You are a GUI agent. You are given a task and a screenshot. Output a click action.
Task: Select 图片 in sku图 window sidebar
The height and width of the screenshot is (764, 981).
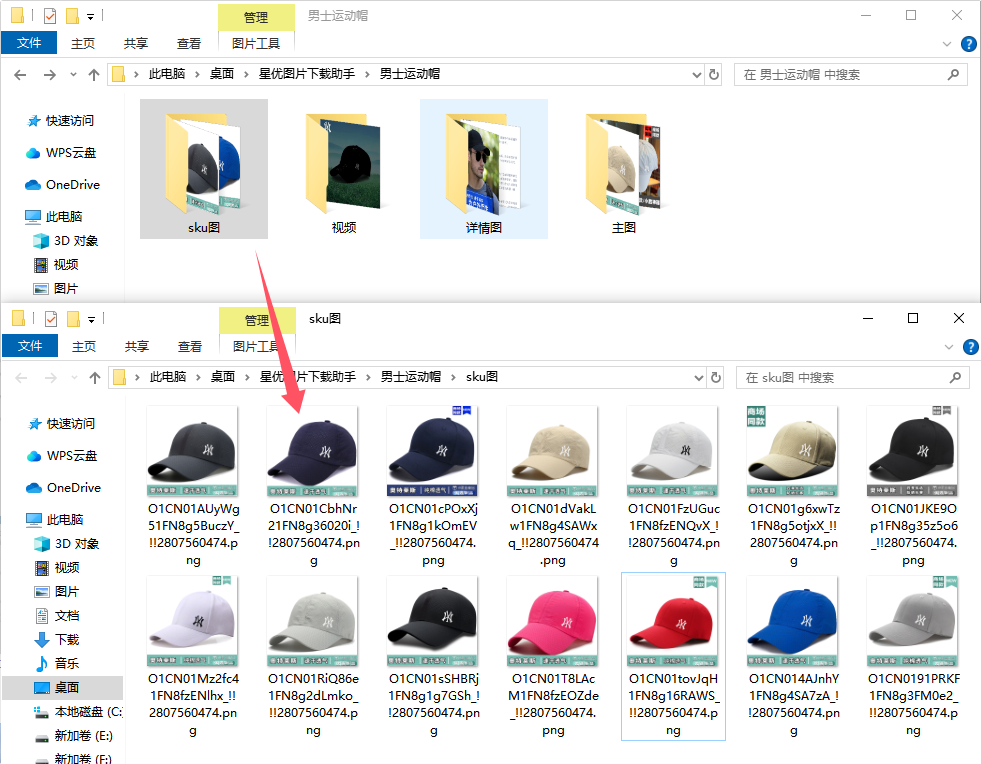(x=56, y=591)
